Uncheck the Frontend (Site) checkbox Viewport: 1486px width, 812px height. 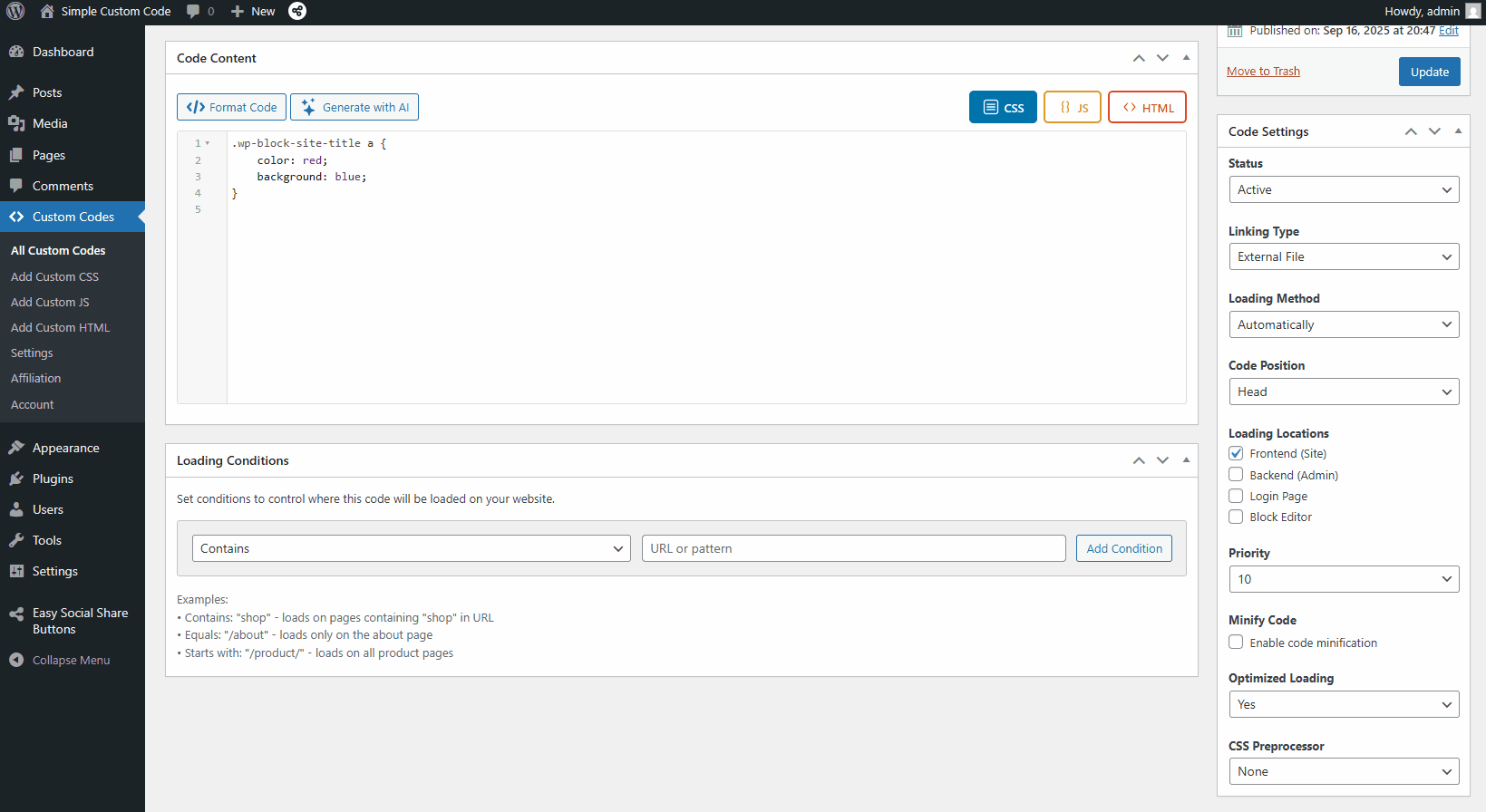coord(1236,453)
